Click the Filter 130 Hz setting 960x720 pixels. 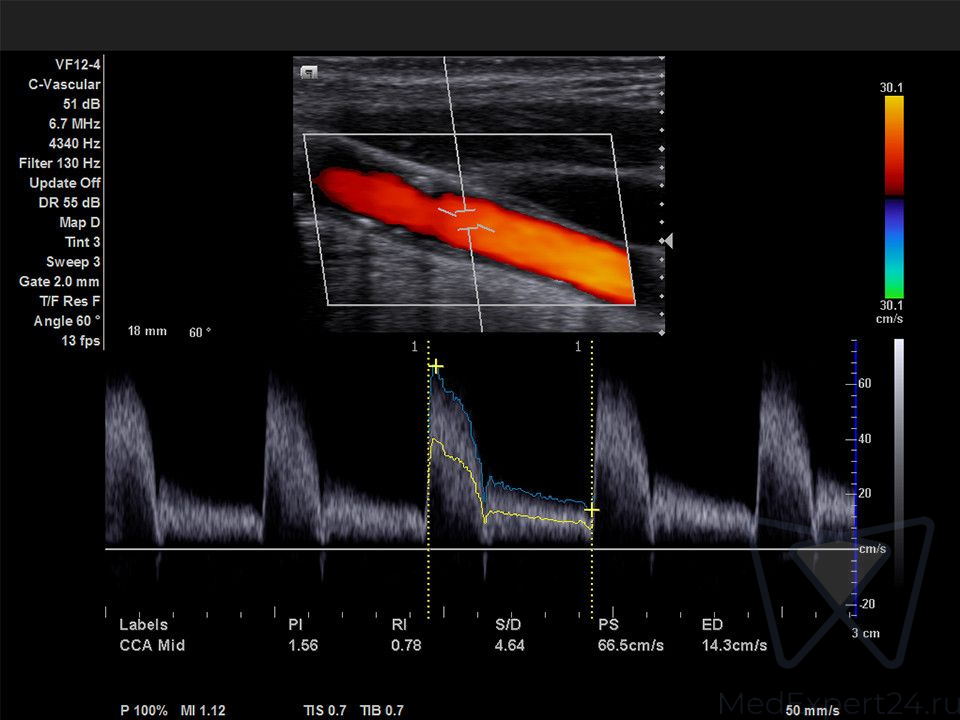tap(60, 163)
